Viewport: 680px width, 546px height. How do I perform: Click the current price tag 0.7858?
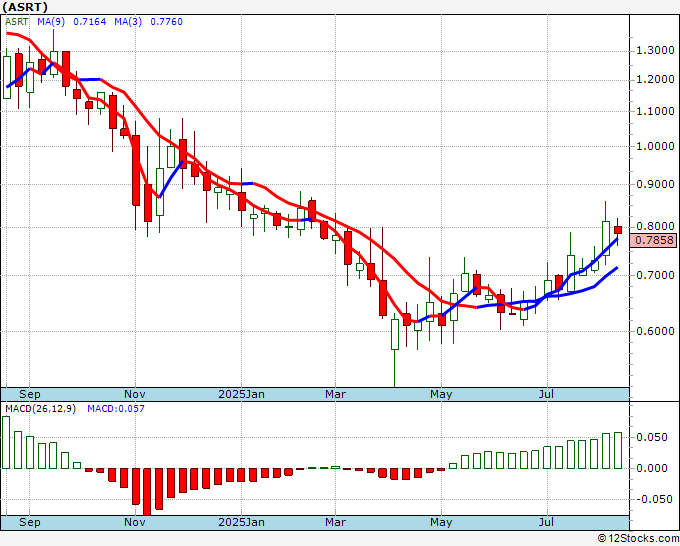click(653, 240)
